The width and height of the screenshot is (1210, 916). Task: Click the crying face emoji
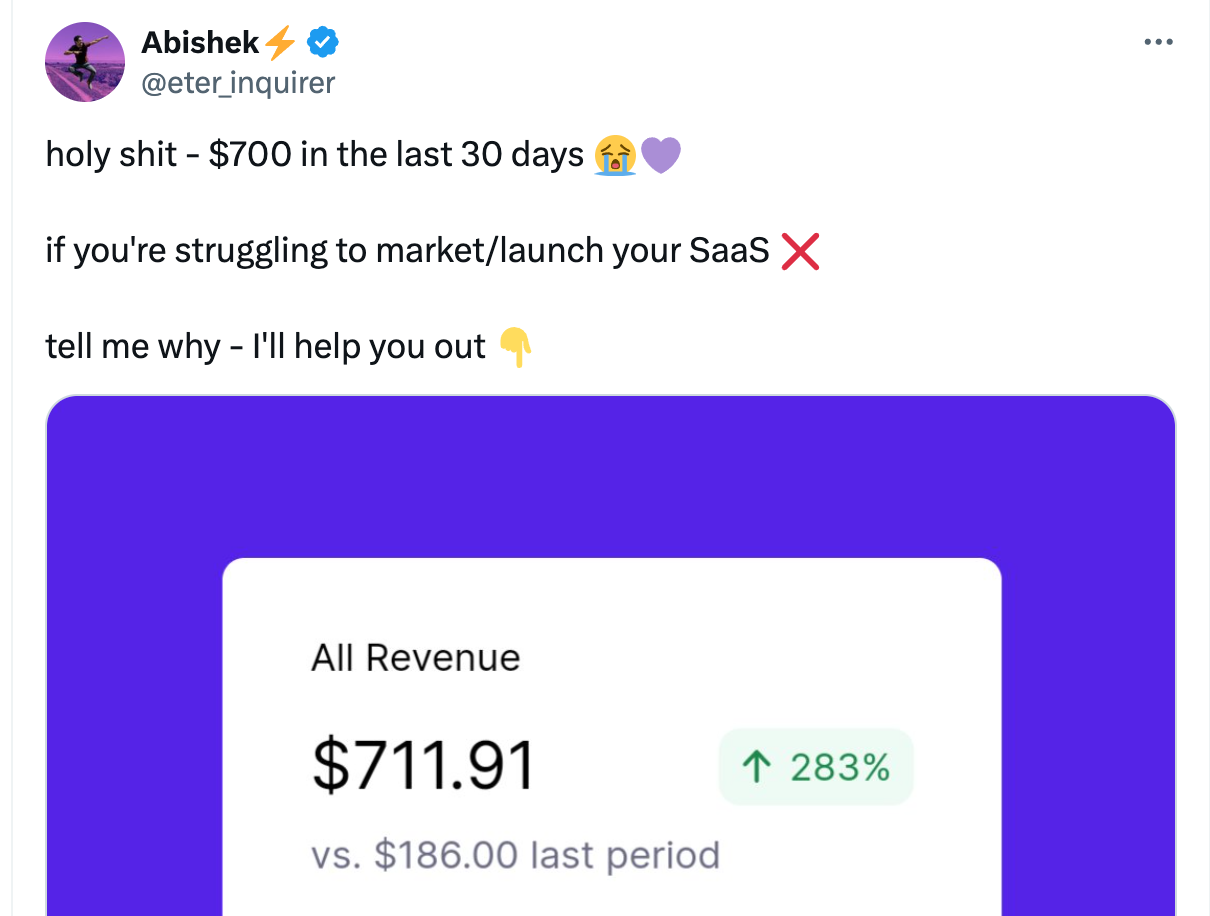[614, 156]
